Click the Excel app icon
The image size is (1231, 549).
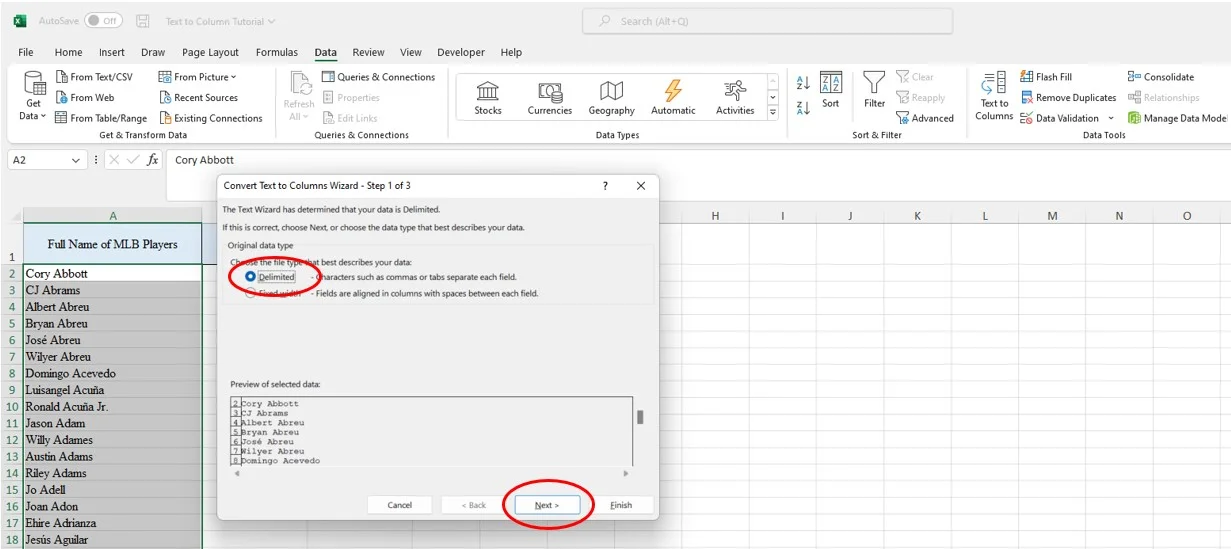(20, 21)
